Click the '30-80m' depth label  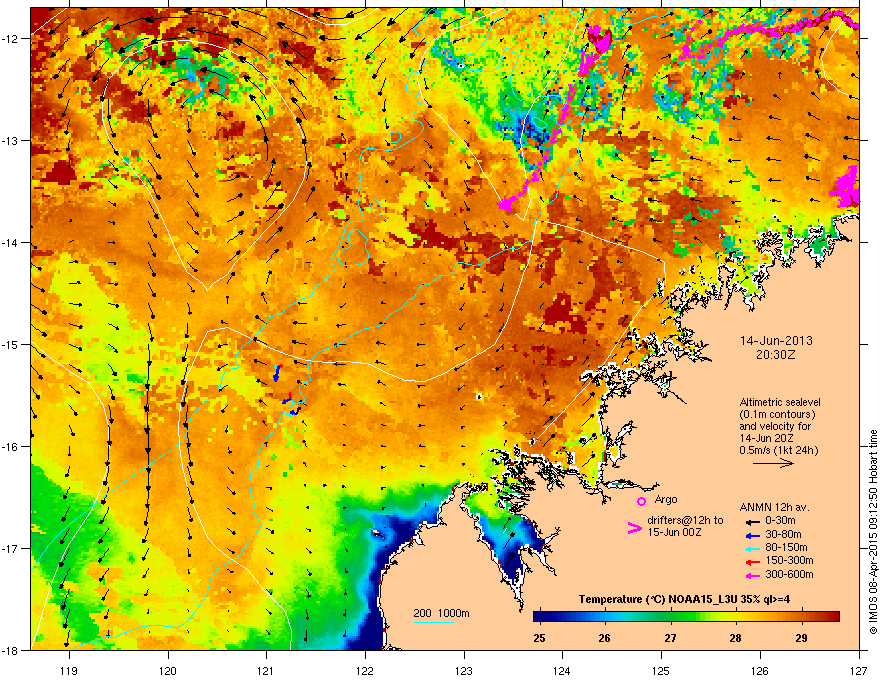[783, 534]
